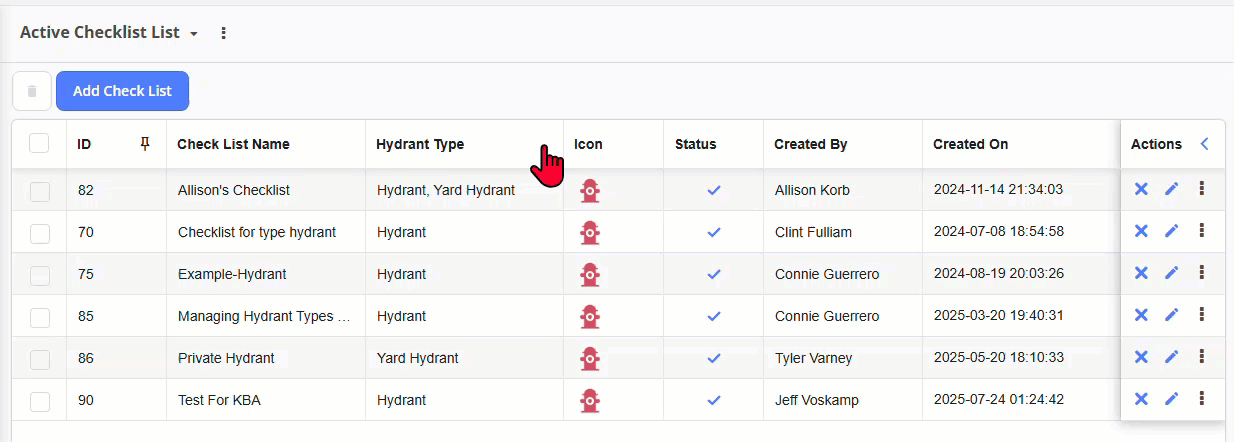Sort by Created On column header
This screenshot has width=1234, height=442.
click(x=970, y=144)
